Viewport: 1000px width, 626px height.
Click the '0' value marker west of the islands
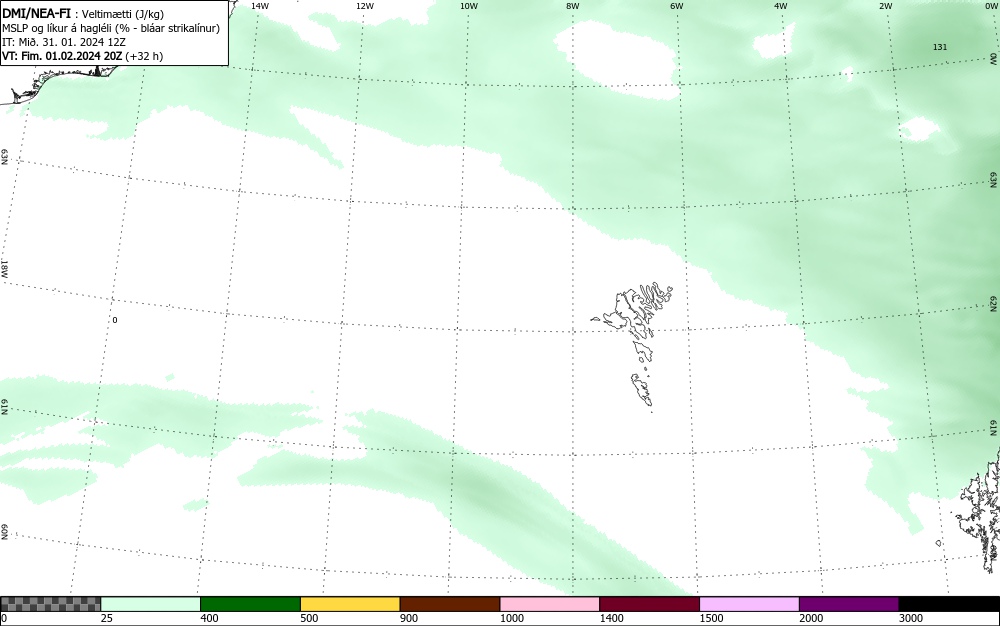coord(115,320)
